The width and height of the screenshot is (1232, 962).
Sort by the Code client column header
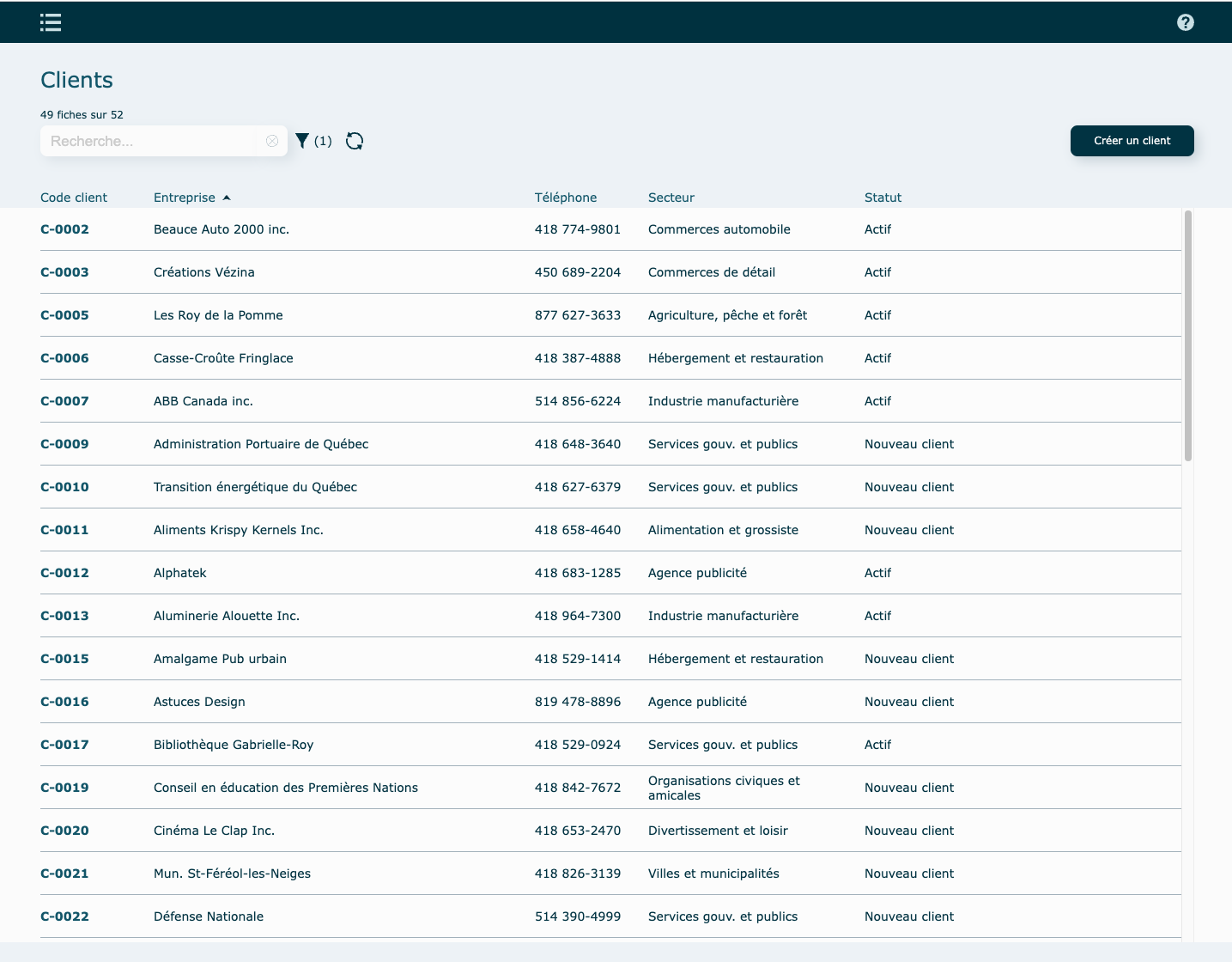[x=74, y=198]
